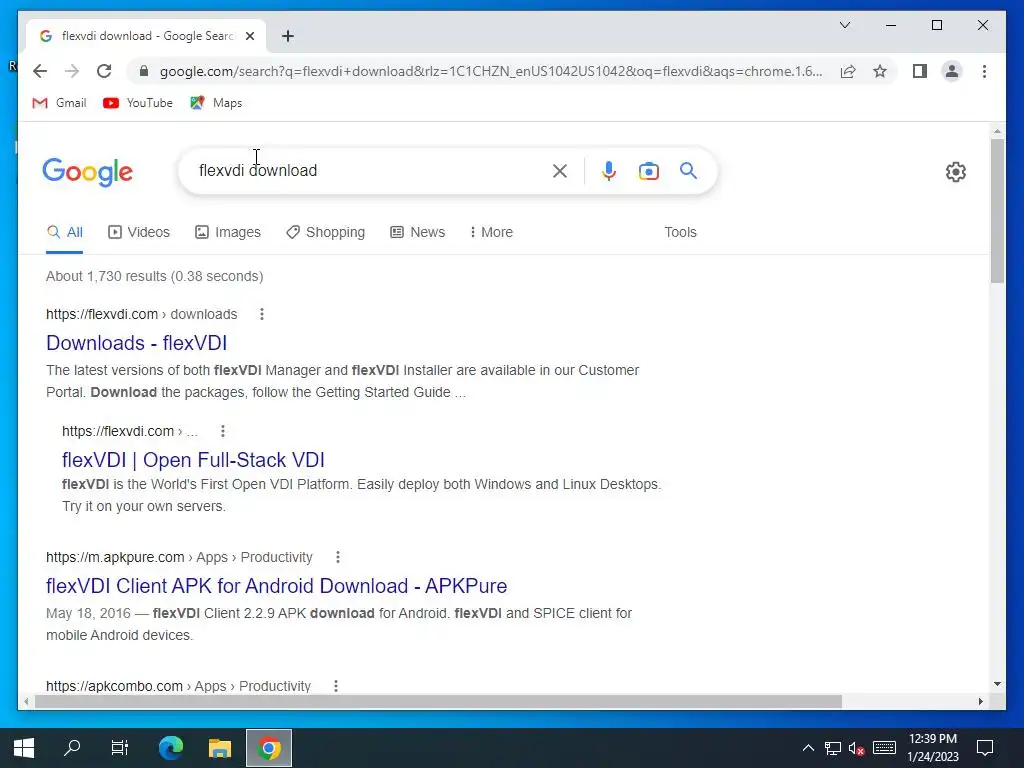Click the horizontal scrollbar right arrow
Viewport: 1024px width, 768px height.
click(981, 701)
